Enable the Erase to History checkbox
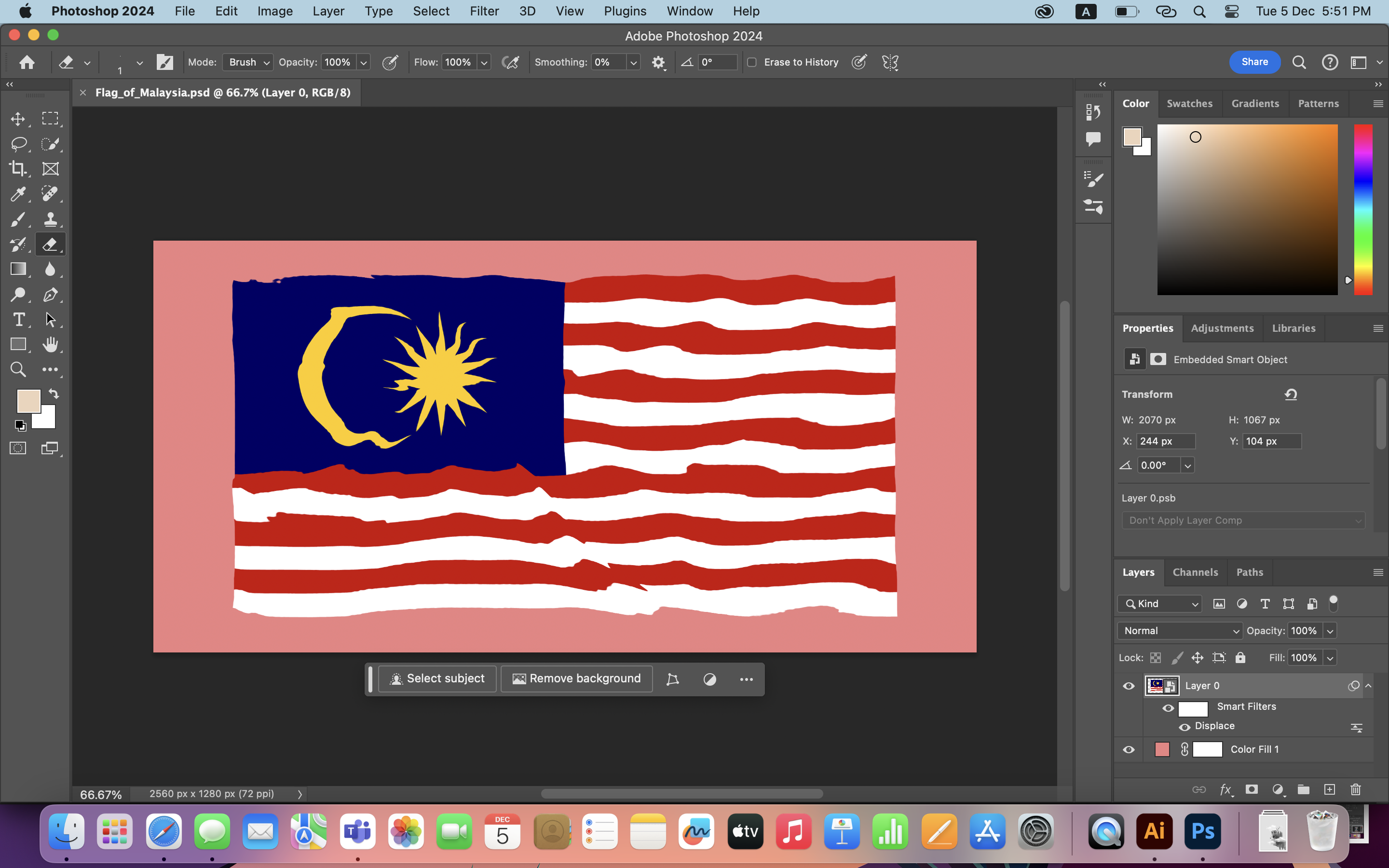Image resolution: width=1389 pixels, height=868 pixels. (x=752, y=62)
